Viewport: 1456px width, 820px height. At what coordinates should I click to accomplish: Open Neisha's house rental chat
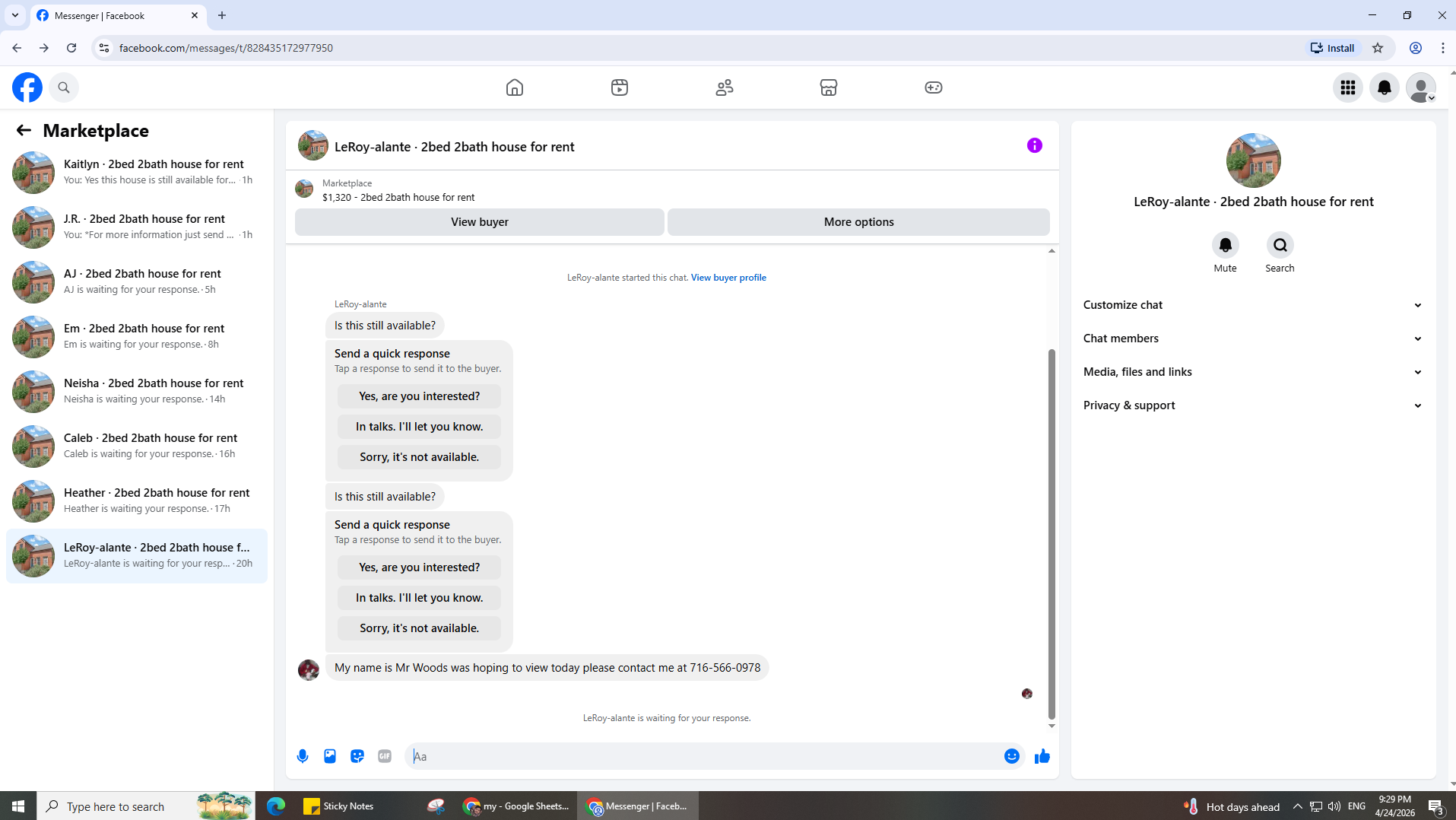click(x=137, y=391)
